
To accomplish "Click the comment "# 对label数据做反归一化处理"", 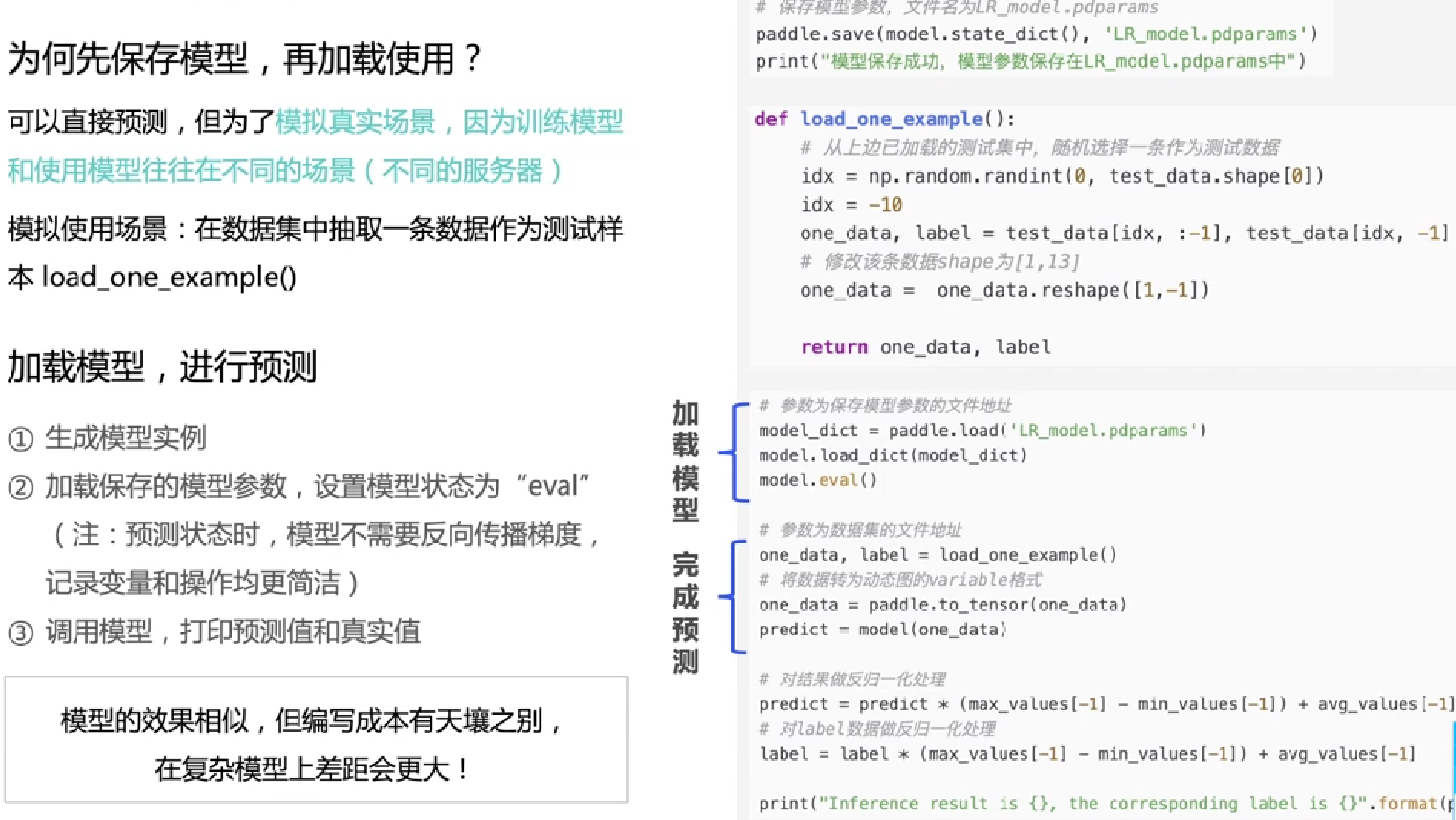I will click(877, 729).
